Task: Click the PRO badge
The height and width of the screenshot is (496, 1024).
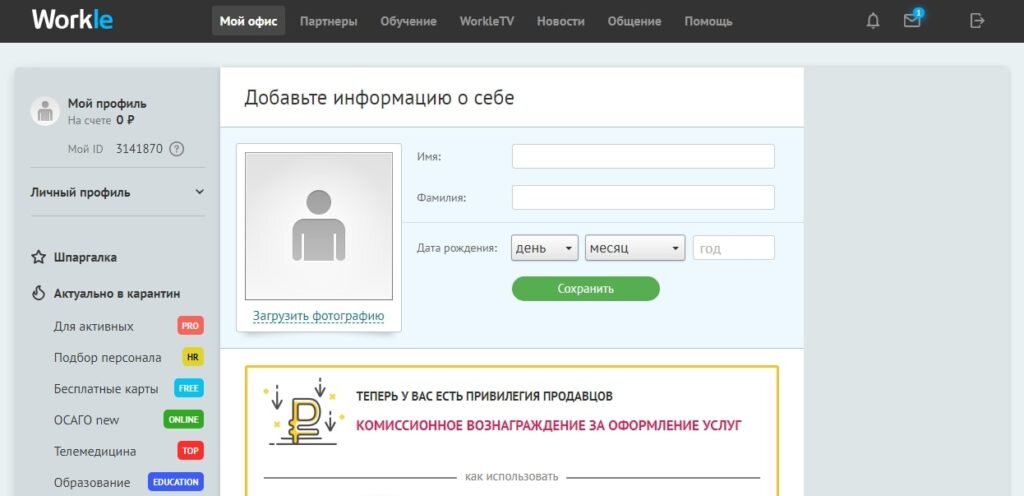Action: (x=190, y=326)
